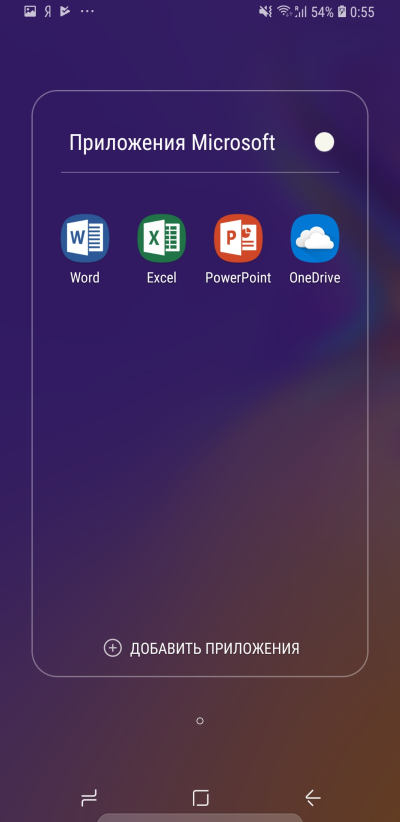Viewport: 400px width, 822px height.
Task: Tap the Yandex Я notification icon
Action: 48,12
